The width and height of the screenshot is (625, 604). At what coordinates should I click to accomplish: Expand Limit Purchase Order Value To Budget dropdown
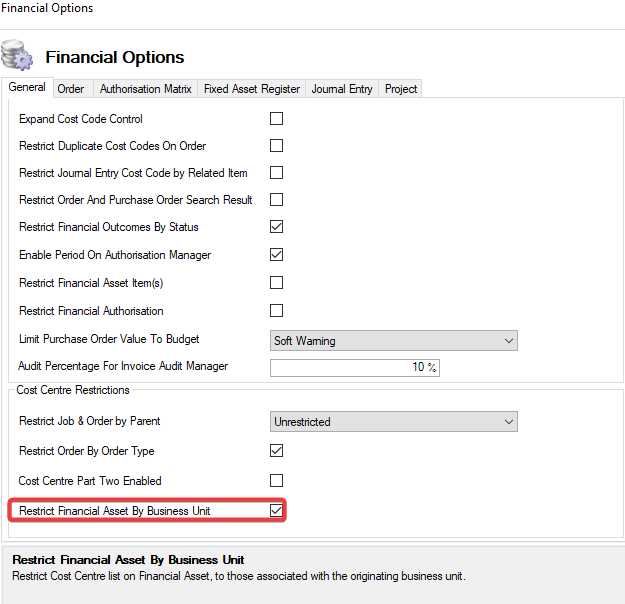coord(394,341)
